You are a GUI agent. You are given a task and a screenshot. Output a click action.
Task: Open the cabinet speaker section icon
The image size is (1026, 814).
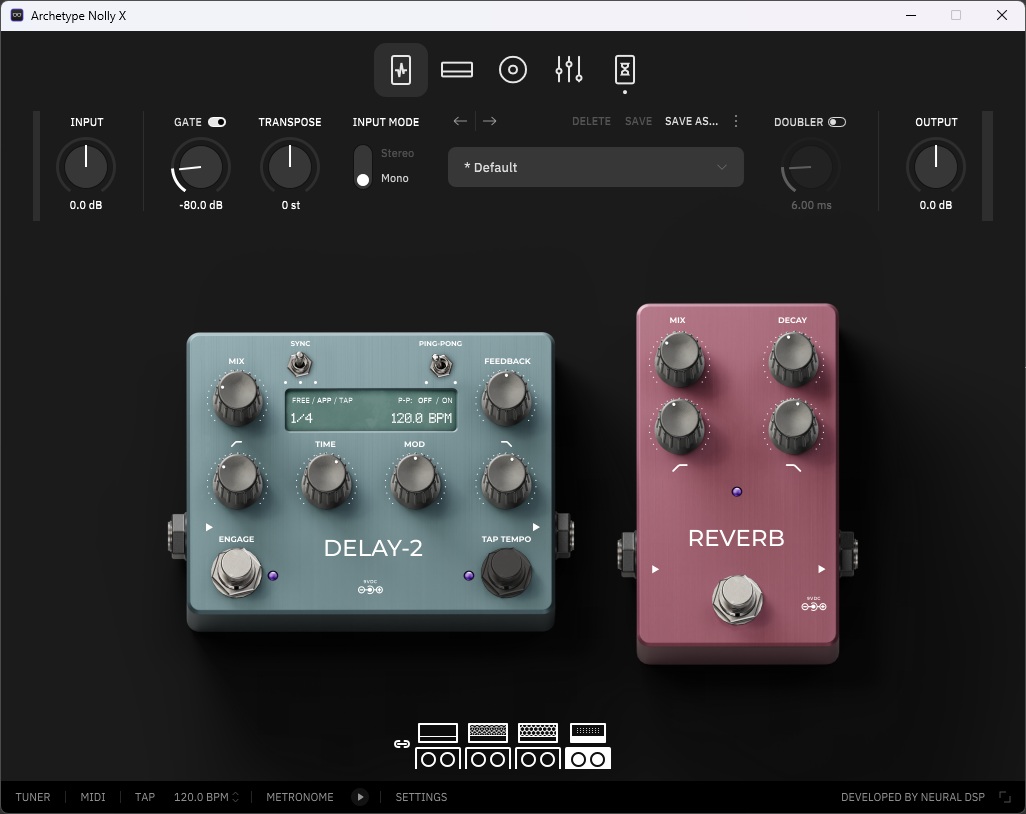[x=512, y=69]
